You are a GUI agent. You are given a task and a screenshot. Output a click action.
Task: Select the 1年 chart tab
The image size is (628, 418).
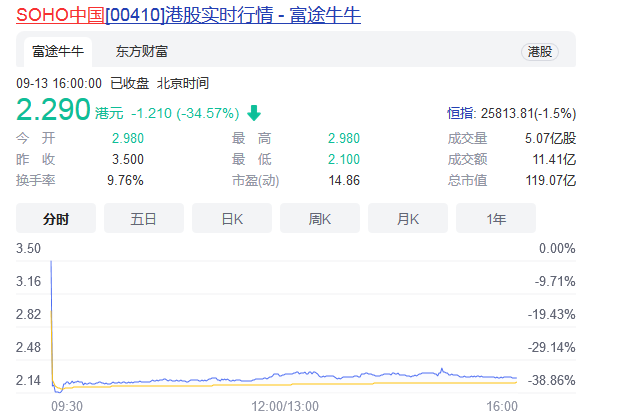pyautogui.click(x=496, y=219)
